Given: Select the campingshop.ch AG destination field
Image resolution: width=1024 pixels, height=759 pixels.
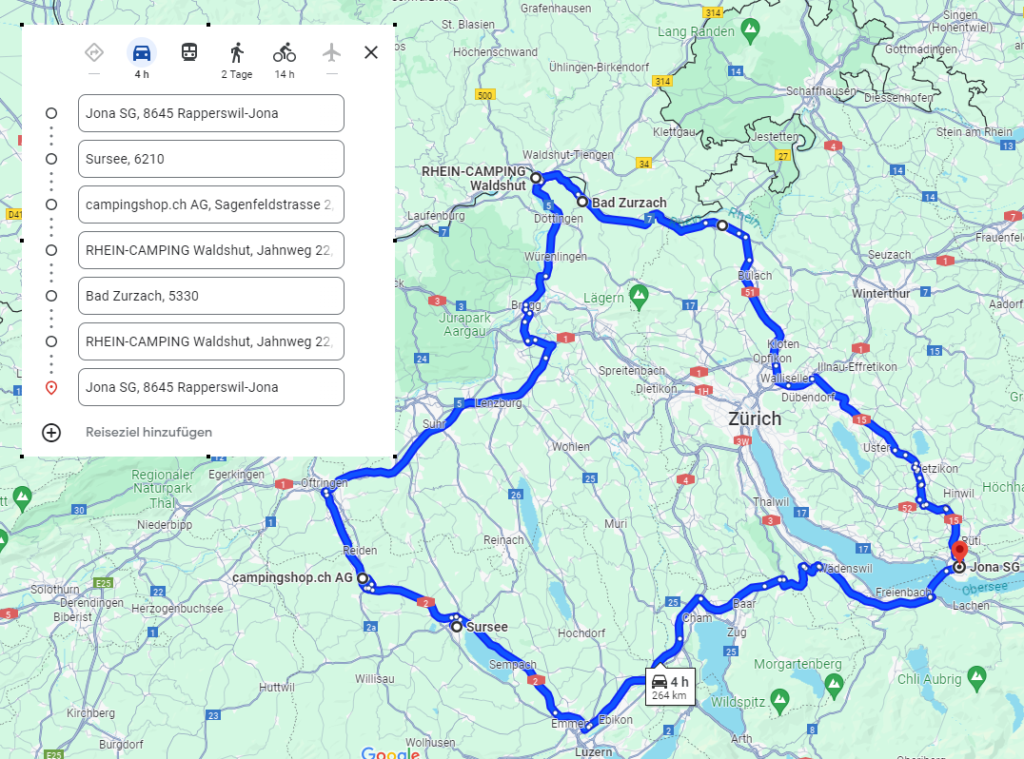Looking at the screenshot, I should click(x=211, y=204).
